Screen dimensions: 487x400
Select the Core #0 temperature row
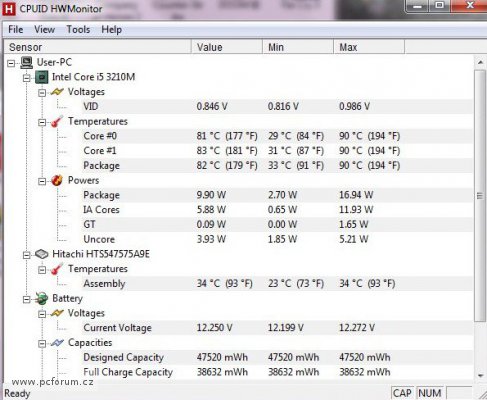point(278,136)
